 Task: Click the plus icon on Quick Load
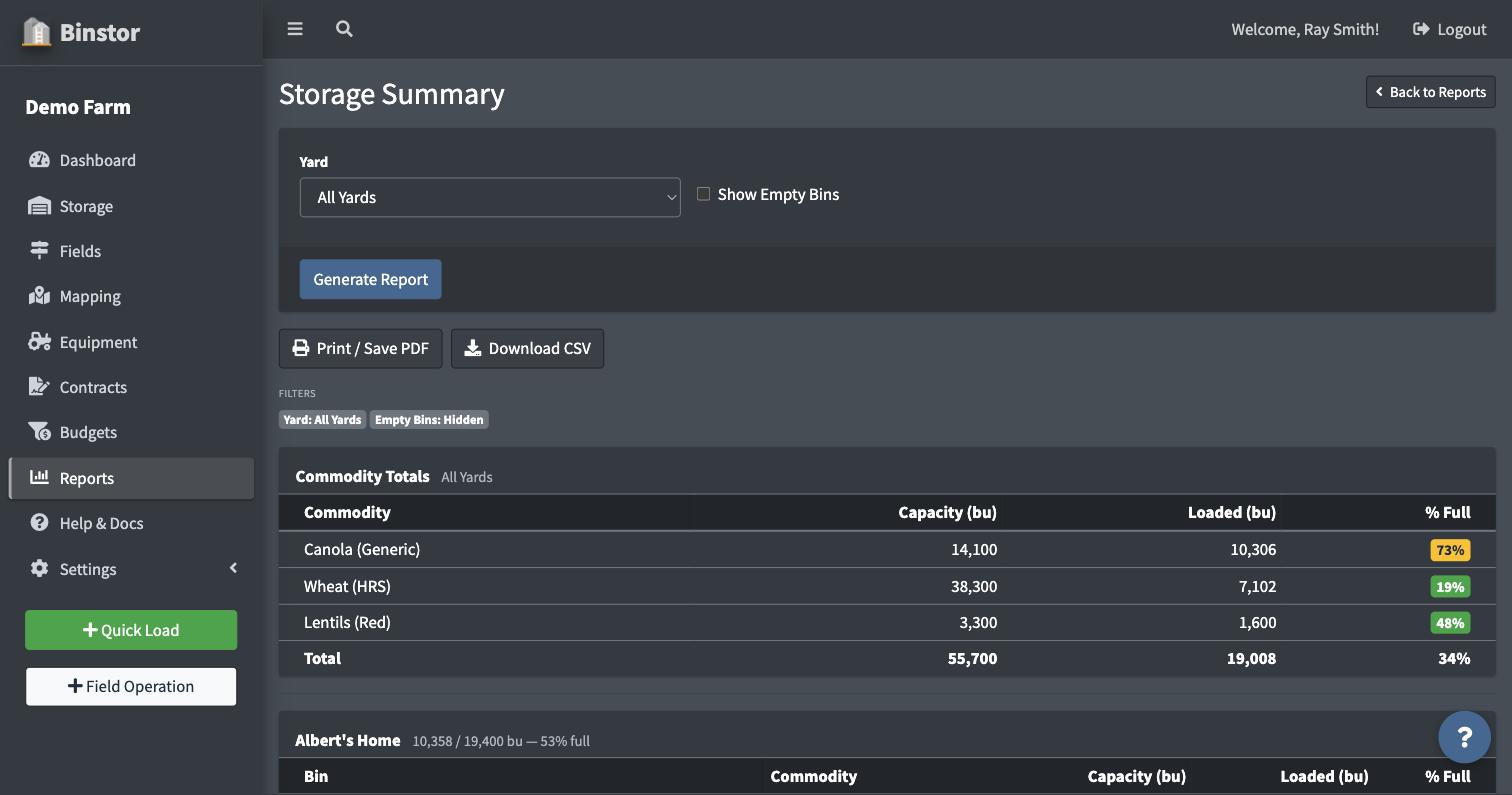90,630
